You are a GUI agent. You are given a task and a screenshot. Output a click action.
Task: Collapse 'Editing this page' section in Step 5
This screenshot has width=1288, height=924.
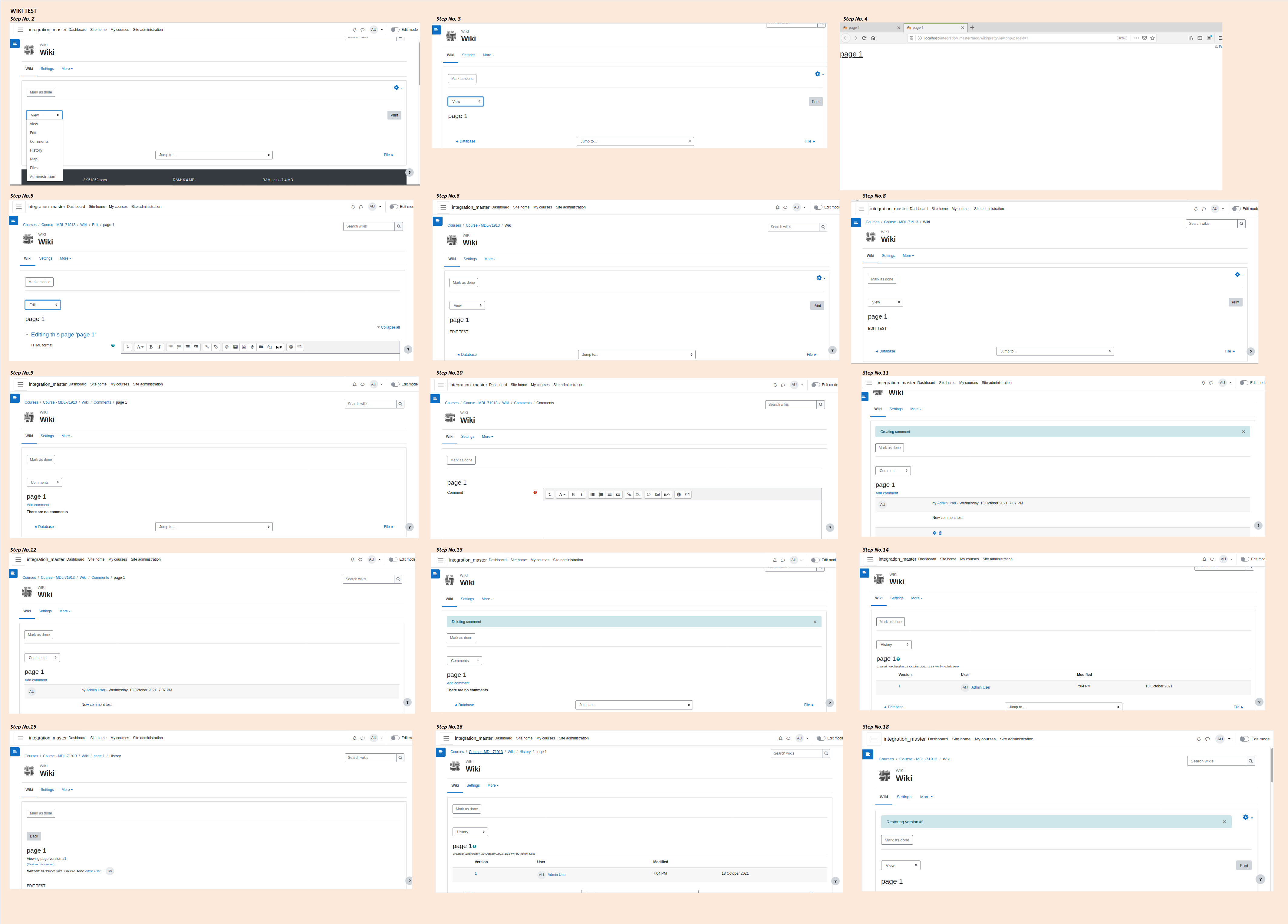coord(27,335)
